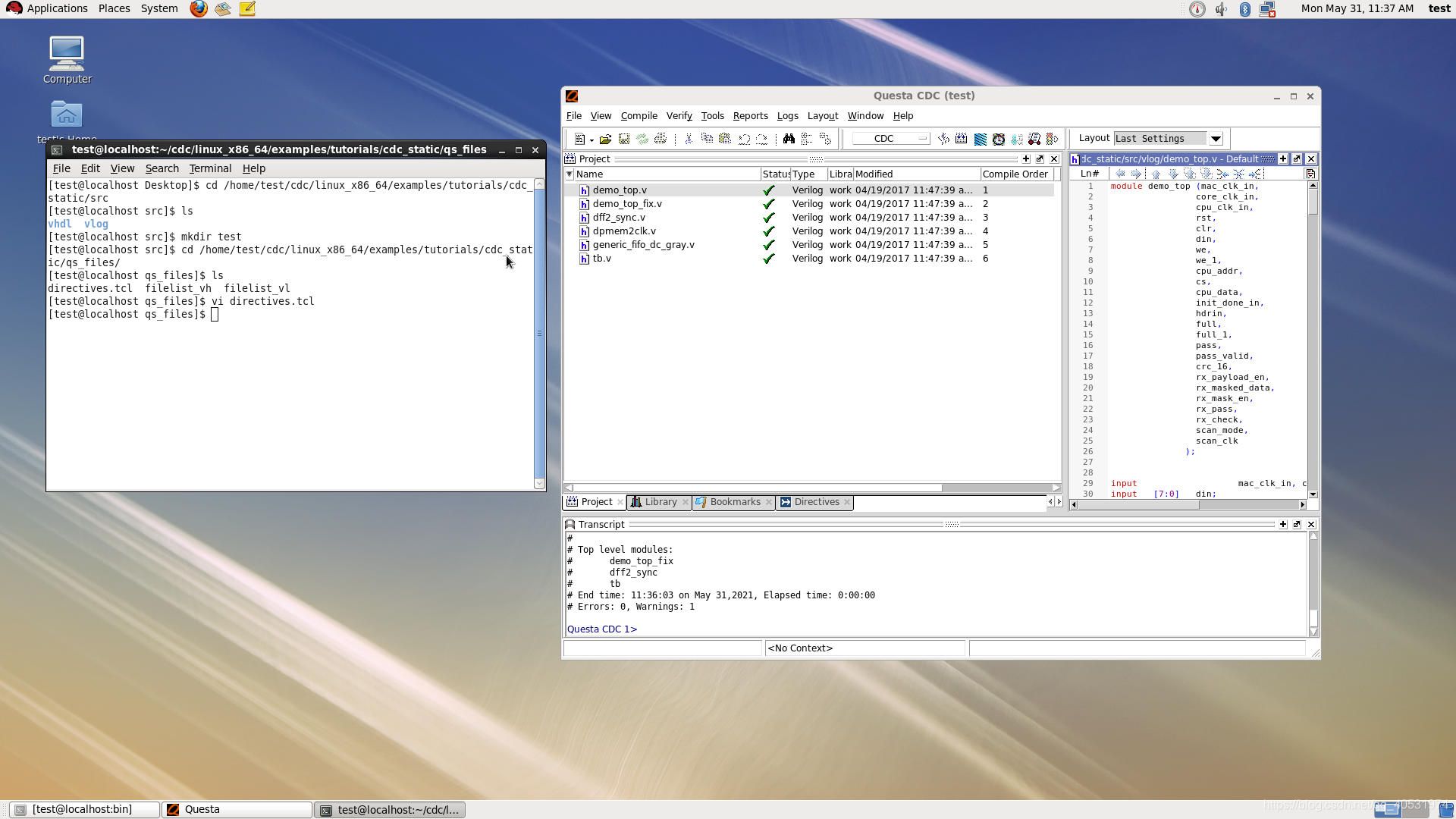Image resolution: width=1456 pixels, height=819 pixels.
Task: Select the Reports menu in Questa CDC
Action: 750,115
